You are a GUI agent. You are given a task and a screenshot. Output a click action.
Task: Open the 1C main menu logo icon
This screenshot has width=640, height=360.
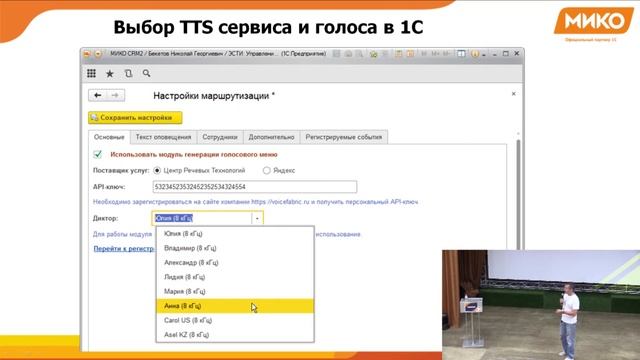[87, 53]
